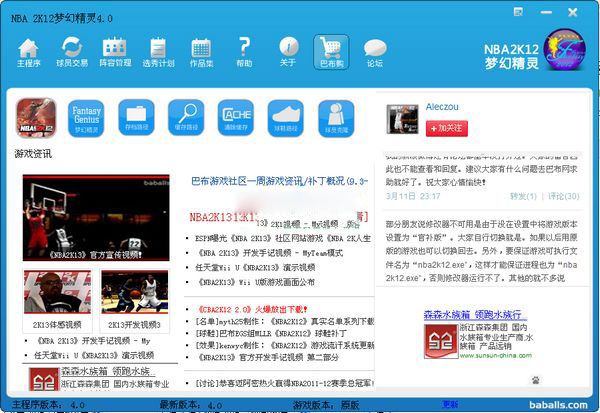This screenshot has height=413, width=600.
Task: Click the Aleczou profile avatar
Action: coord(402,119)
